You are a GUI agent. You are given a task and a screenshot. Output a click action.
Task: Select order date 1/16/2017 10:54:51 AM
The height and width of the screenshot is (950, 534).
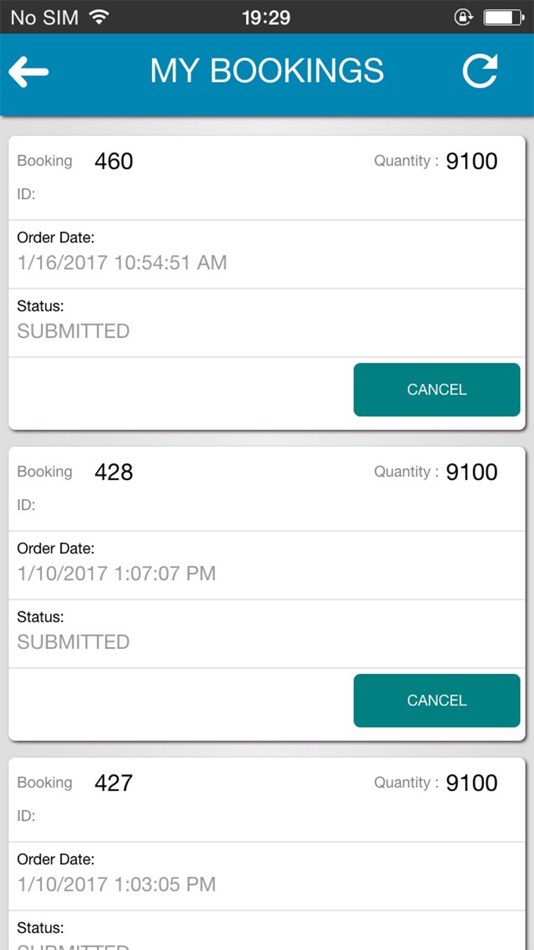(x=122, y=262)
